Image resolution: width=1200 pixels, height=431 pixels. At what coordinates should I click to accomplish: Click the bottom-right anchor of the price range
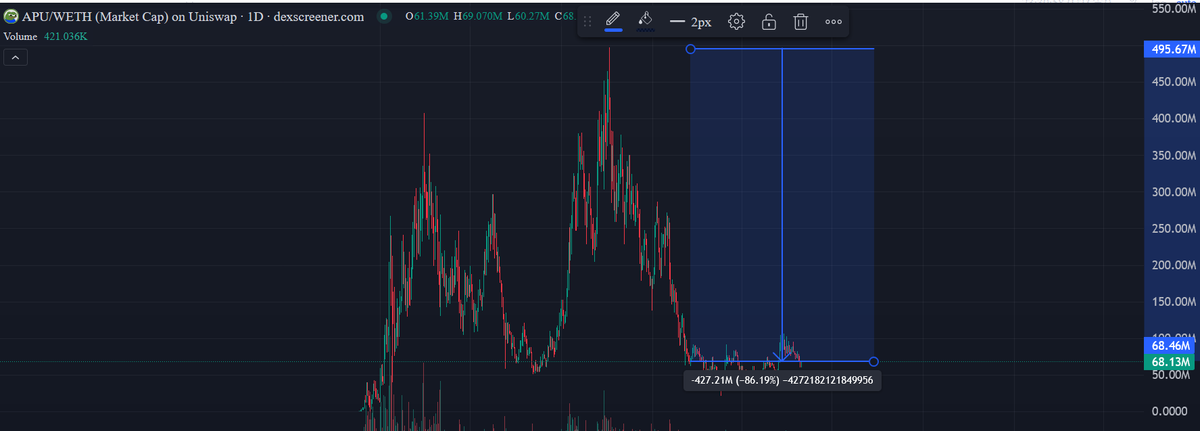tap(874, 361)
